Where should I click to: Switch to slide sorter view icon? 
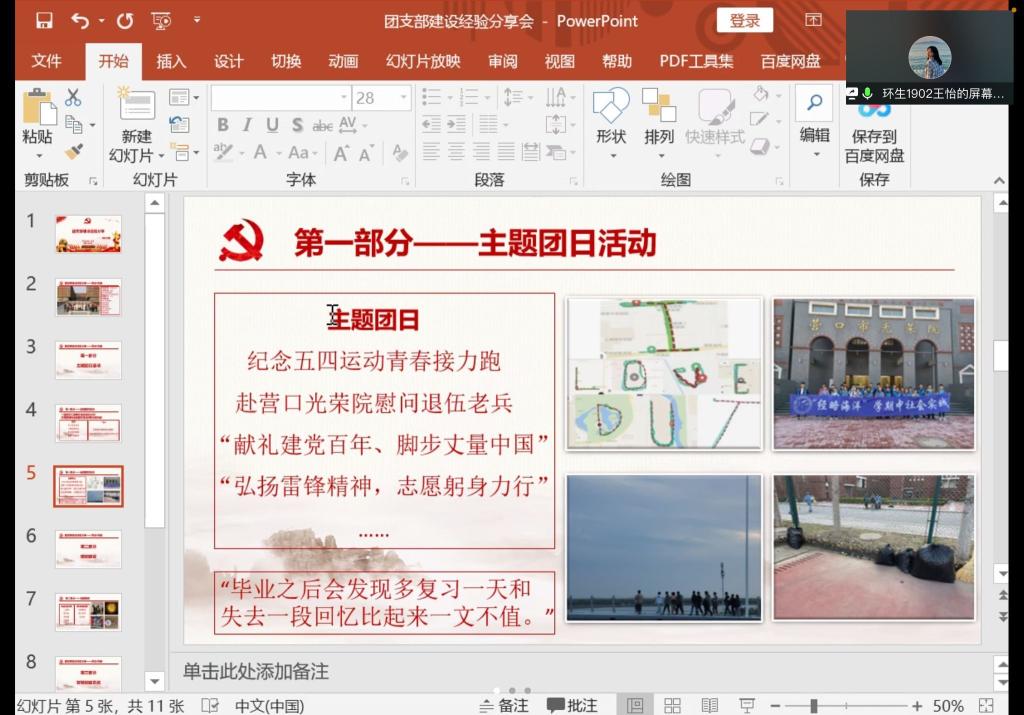(672, 706)
